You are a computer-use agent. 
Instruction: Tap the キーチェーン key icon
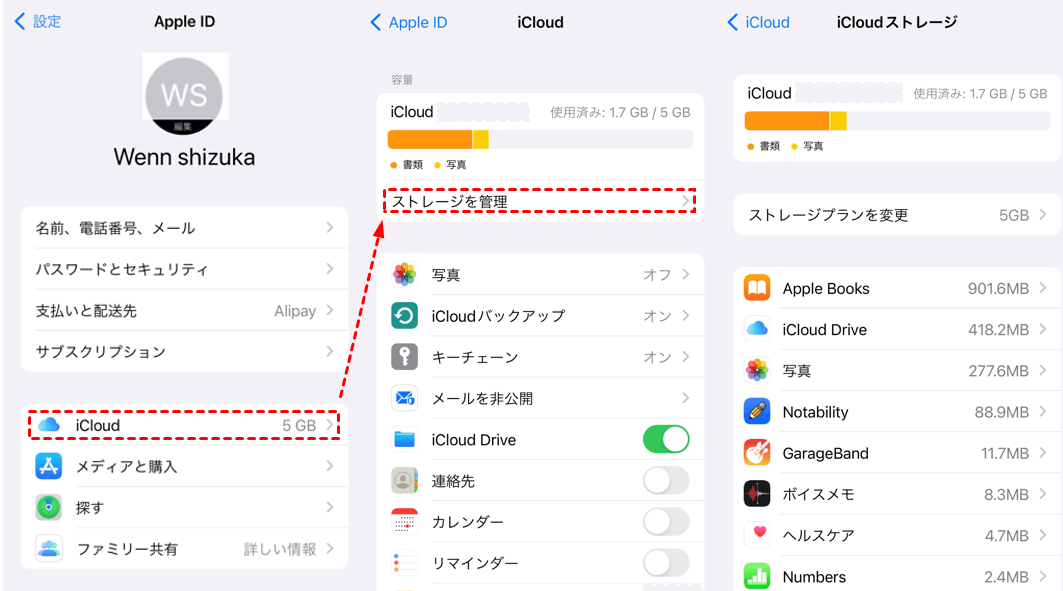coord(405,356)
